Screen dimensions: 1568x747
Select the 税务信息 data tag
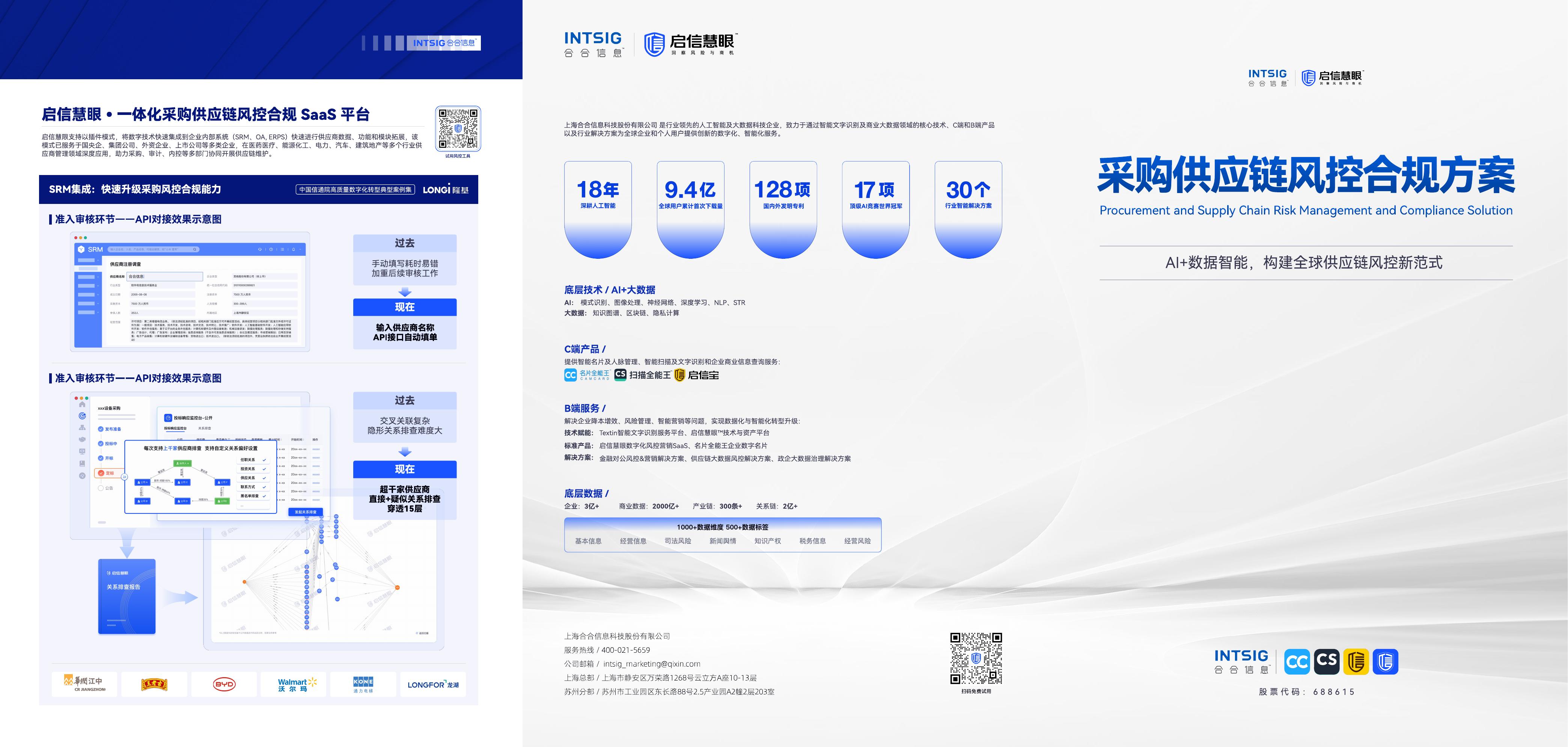(x=813, y=541)
